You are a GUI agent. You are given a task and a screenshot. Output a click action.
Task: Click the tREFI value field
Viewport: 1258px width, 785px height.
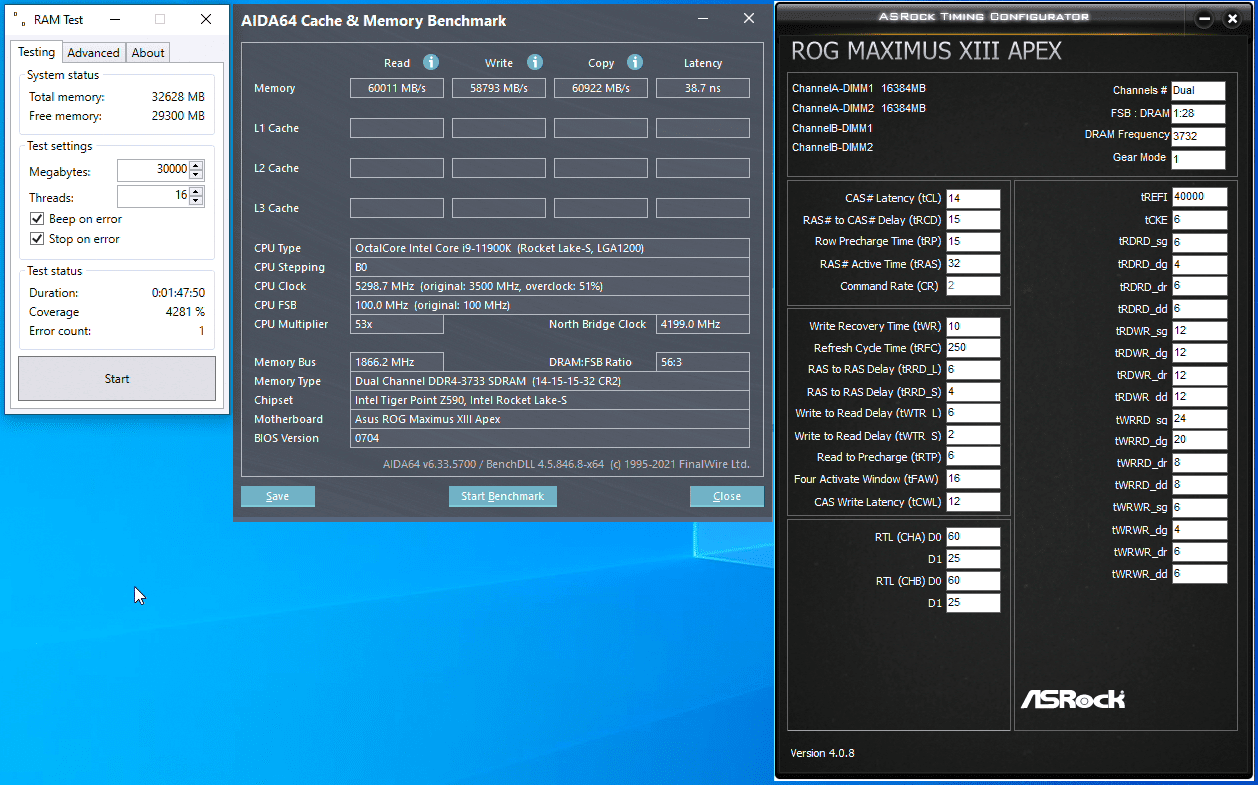[x=1199, y=198]
